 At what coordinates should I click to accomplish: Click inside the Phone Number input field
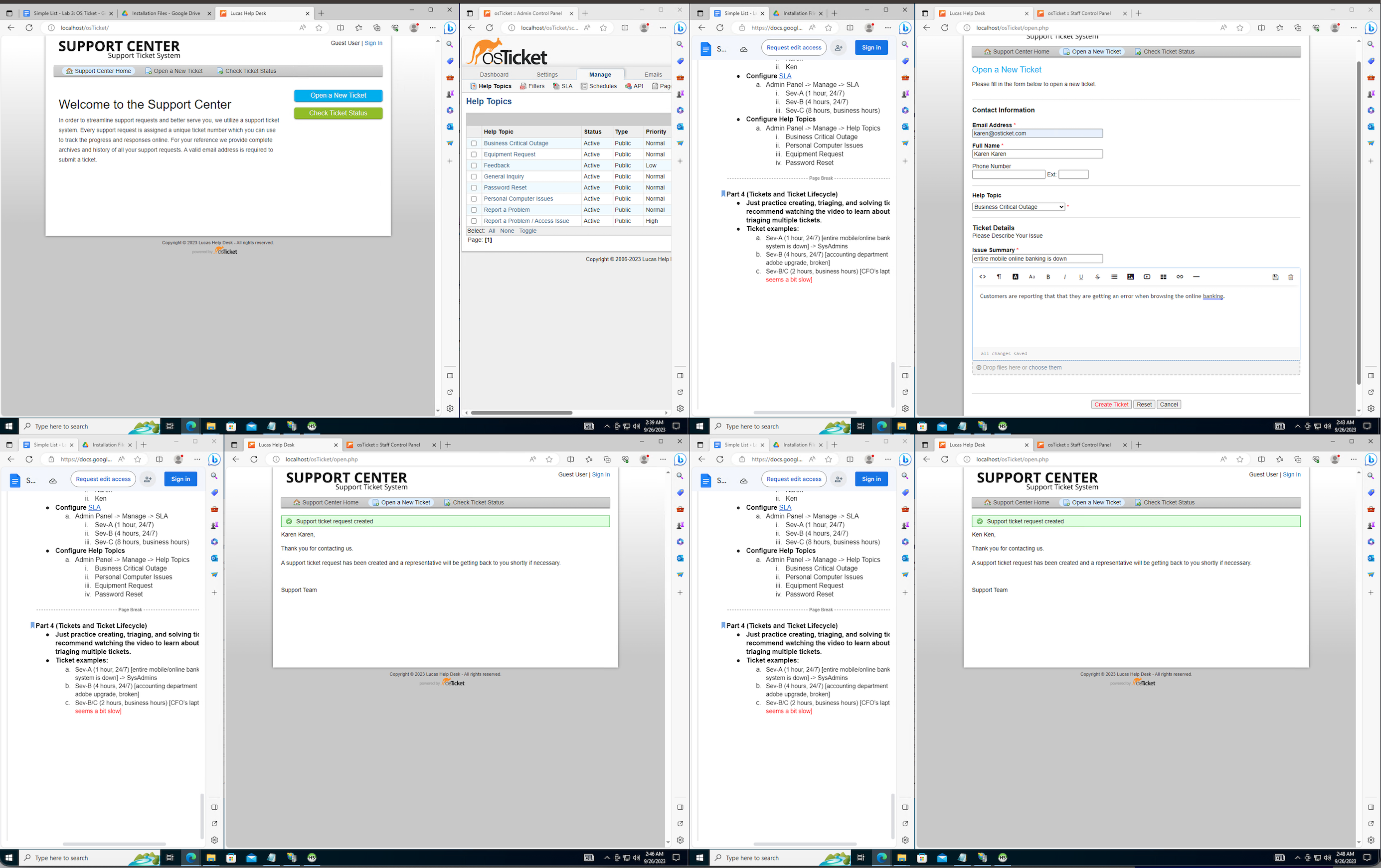[1008, 174]
